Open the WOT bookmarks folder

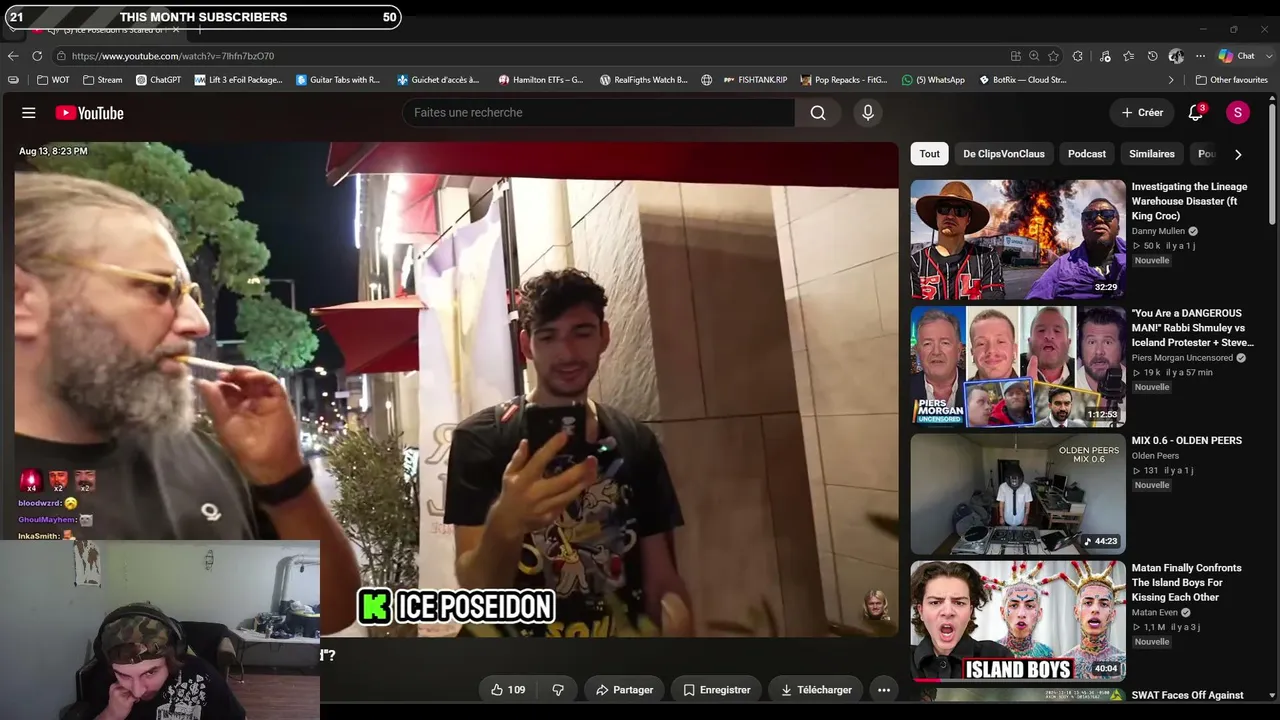(x=54, y=80)
